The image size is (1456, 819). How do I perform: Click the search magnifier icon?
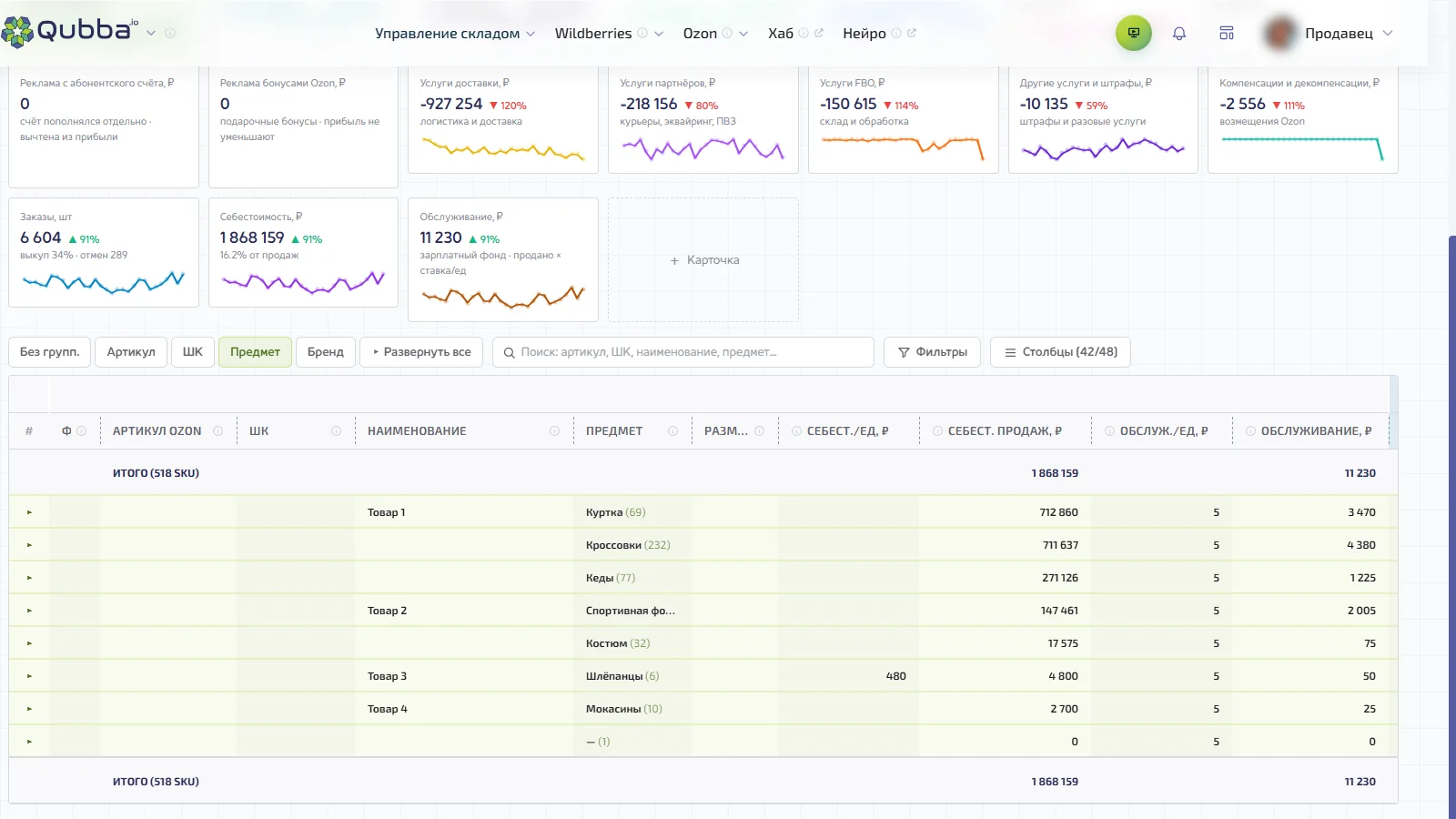510,352
